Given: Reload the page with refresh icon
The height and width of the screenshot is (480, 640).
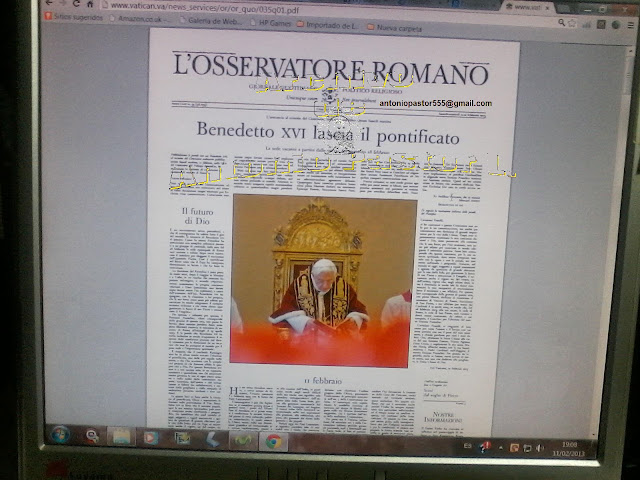Looking at the screenshot, I should point(76,4).
